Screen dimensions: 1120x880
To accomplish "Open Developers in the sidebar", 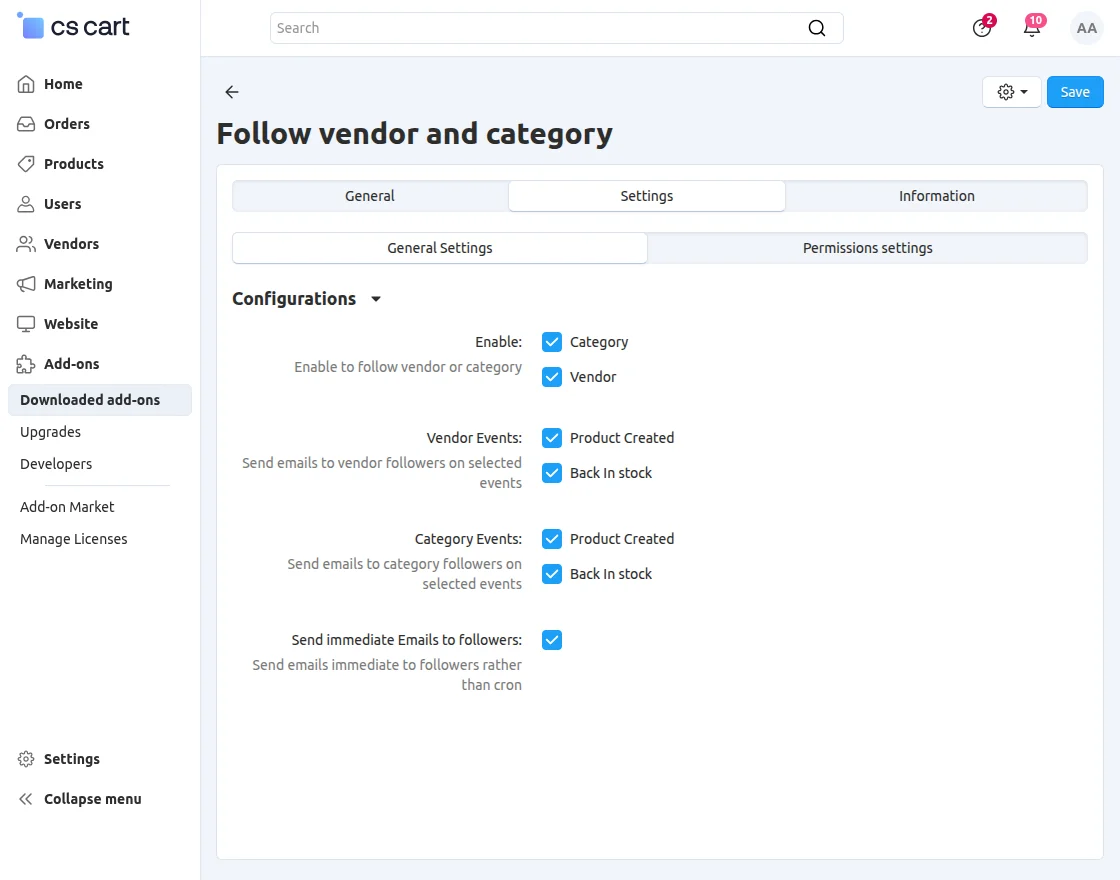I will [56, 464].
